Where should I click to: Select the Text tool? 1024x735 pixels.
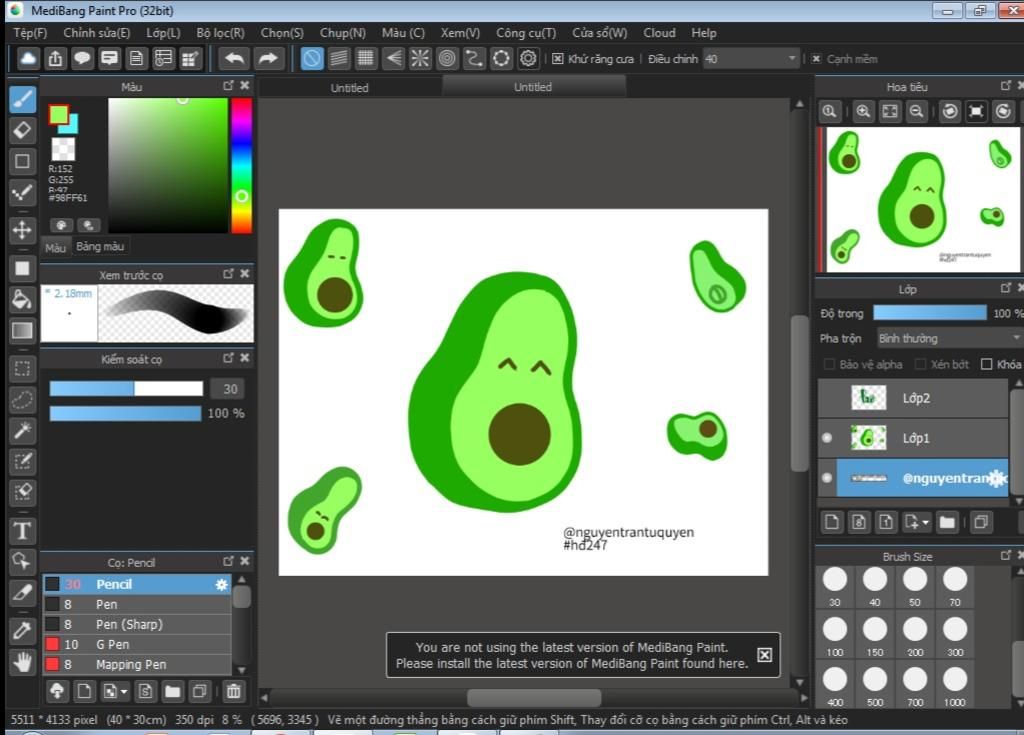[22, 531]
